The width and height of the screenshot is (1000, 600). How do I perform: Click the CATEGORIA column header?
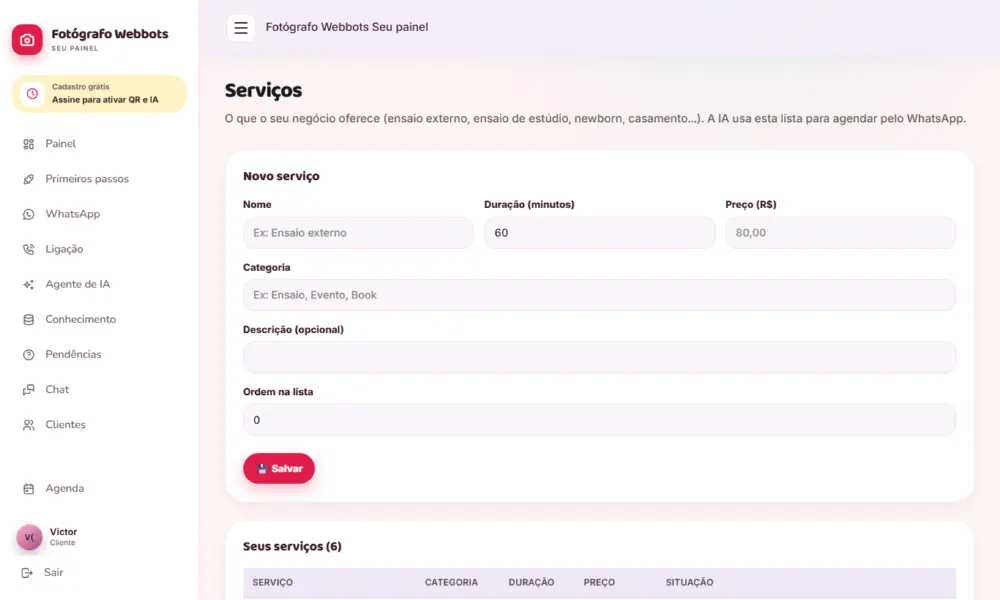(x=451, y=582)
